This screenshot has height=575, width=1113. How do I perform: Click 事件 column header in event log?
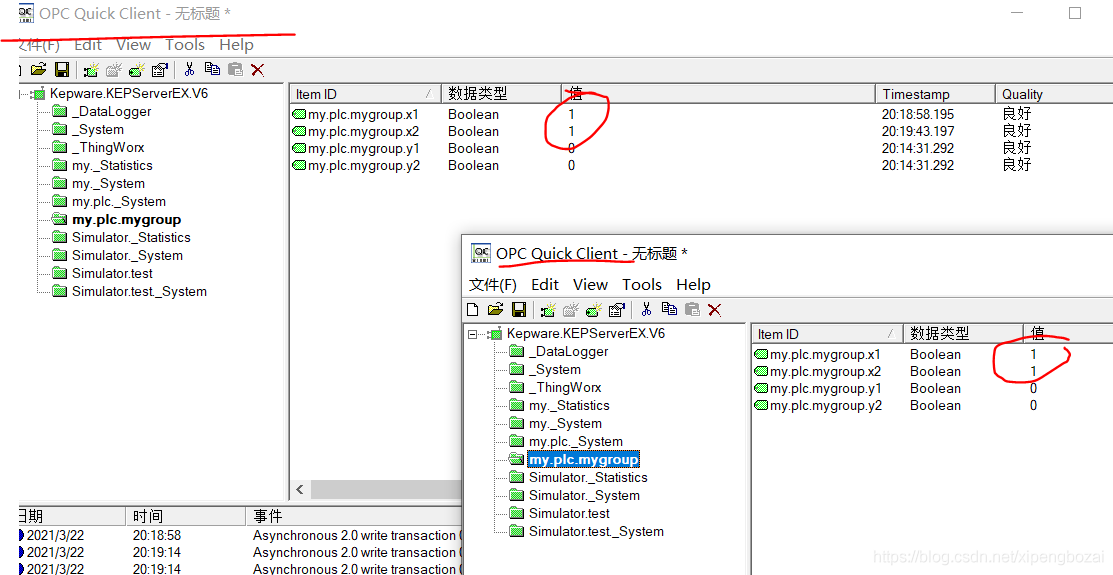355,516
